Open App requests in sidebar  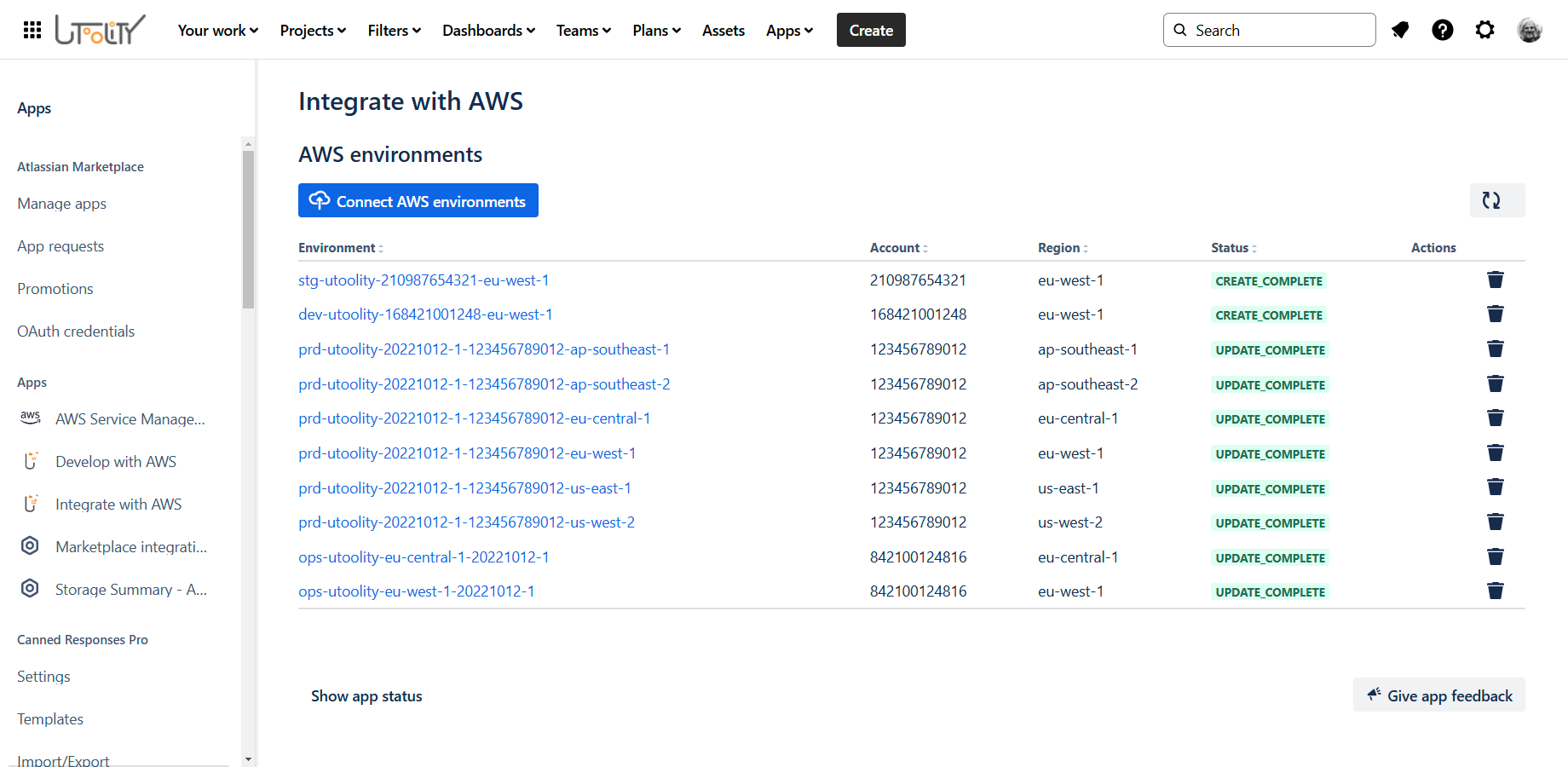pos(61,246)
